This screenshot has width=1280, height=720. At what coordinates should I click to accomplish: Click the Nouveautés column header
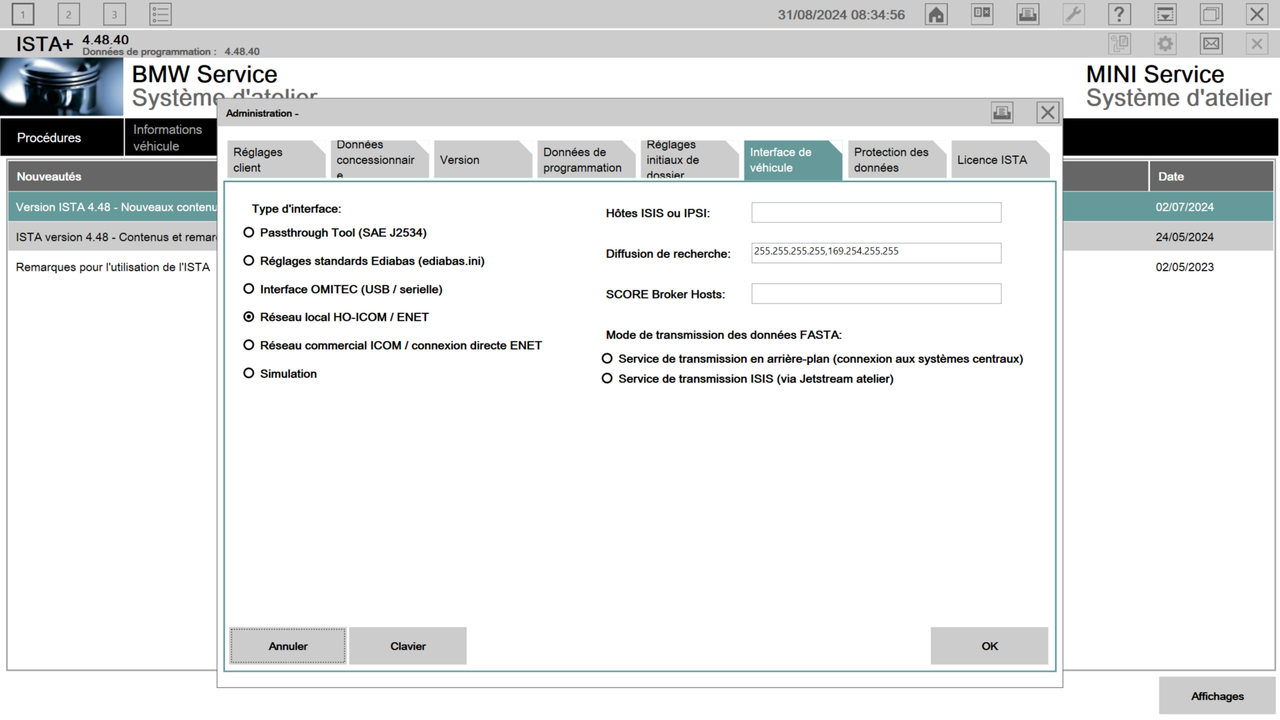tap(112, 176)
